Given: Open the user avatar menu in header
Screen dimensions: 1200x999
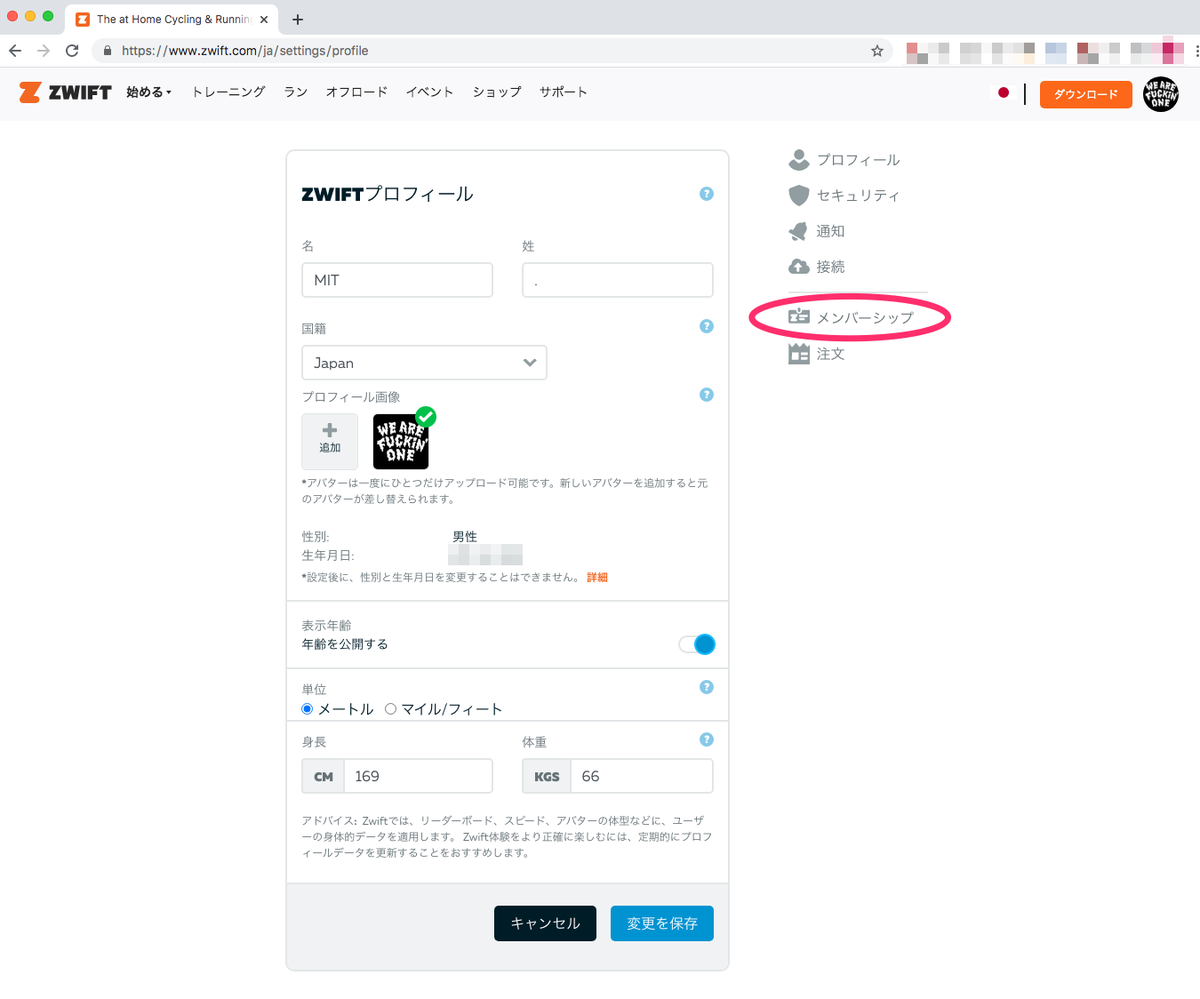Looking at the screenshot, I should coord(1161,93).
